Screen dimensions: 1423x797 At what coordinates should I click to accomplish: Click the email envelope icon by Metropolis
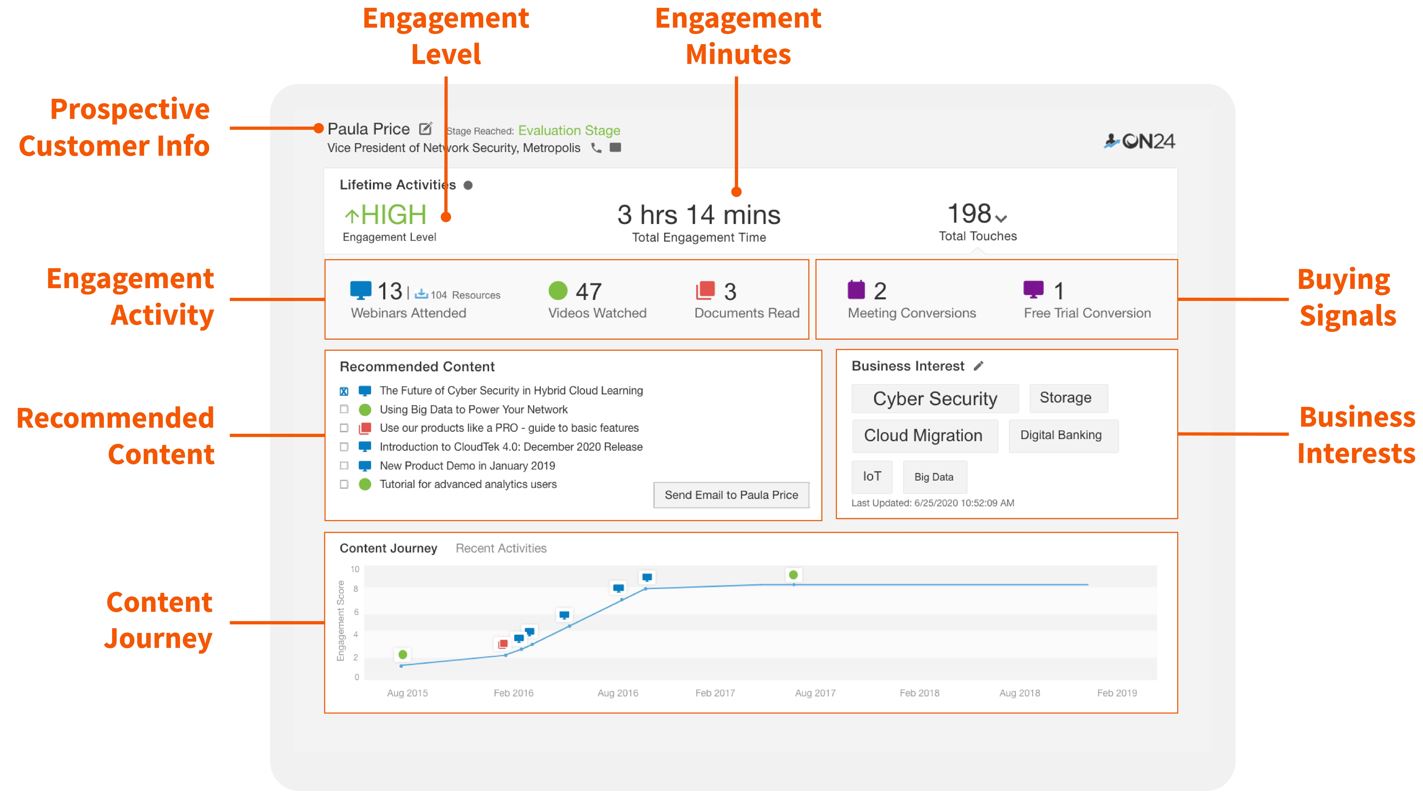tap(616, 148)
